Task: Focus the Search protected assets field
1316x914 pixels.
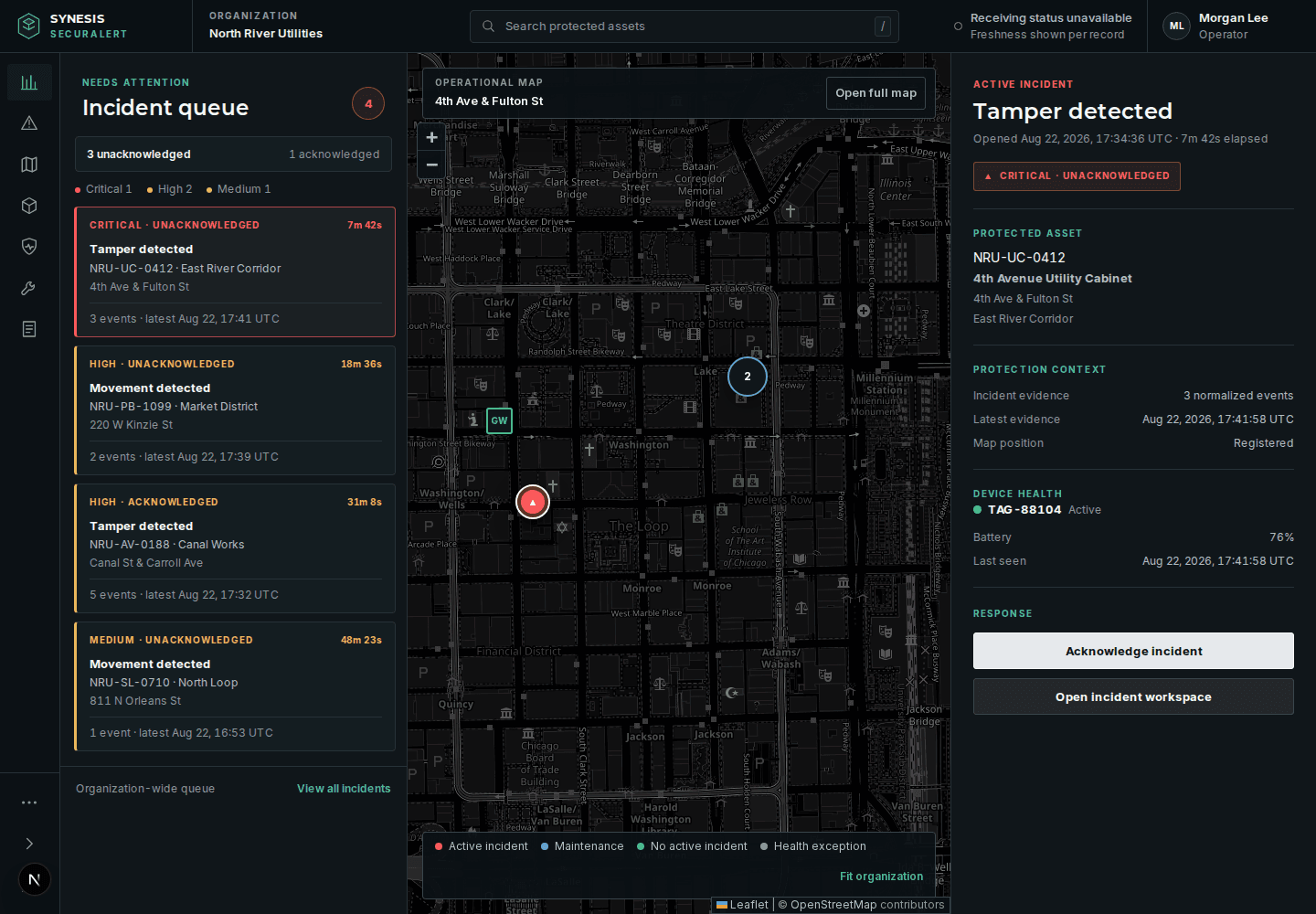Action: 685,27
